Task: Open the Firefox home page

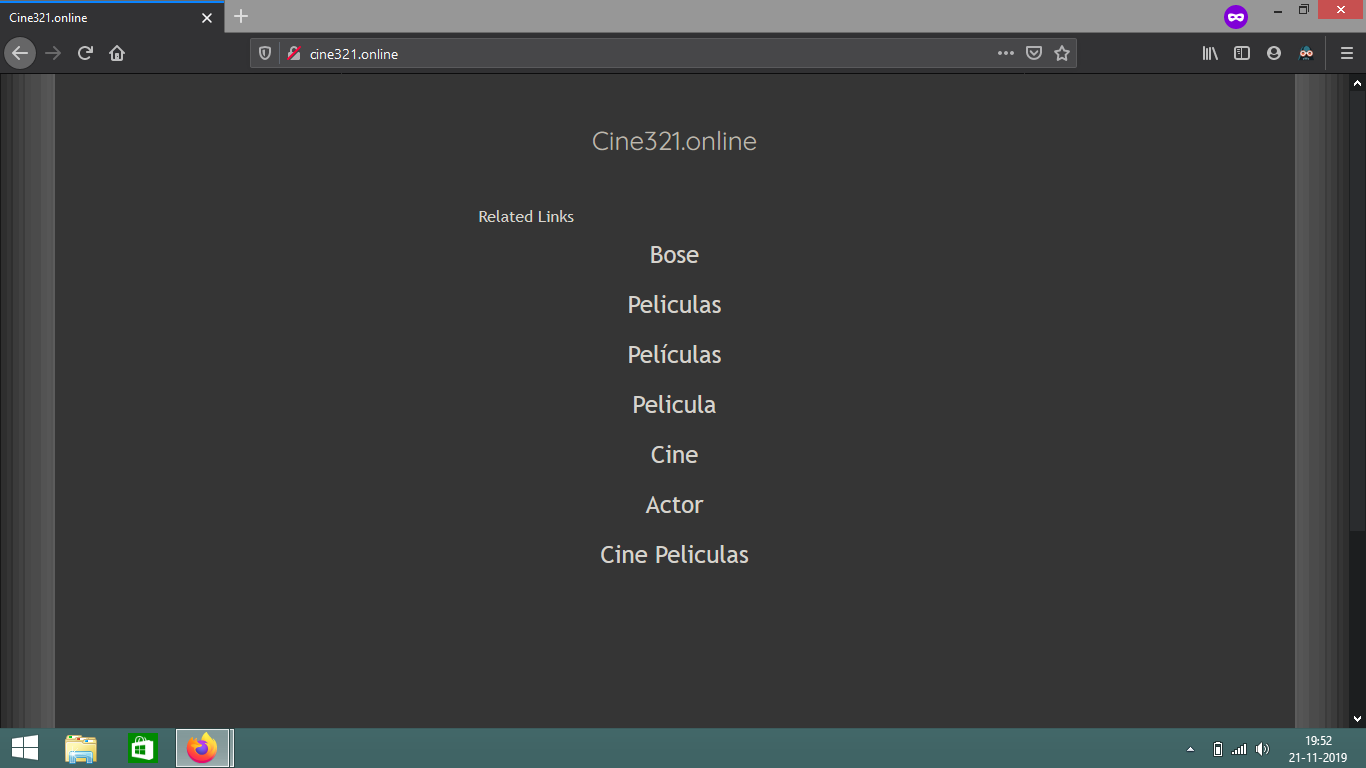Action: click(x=117, y=53)
